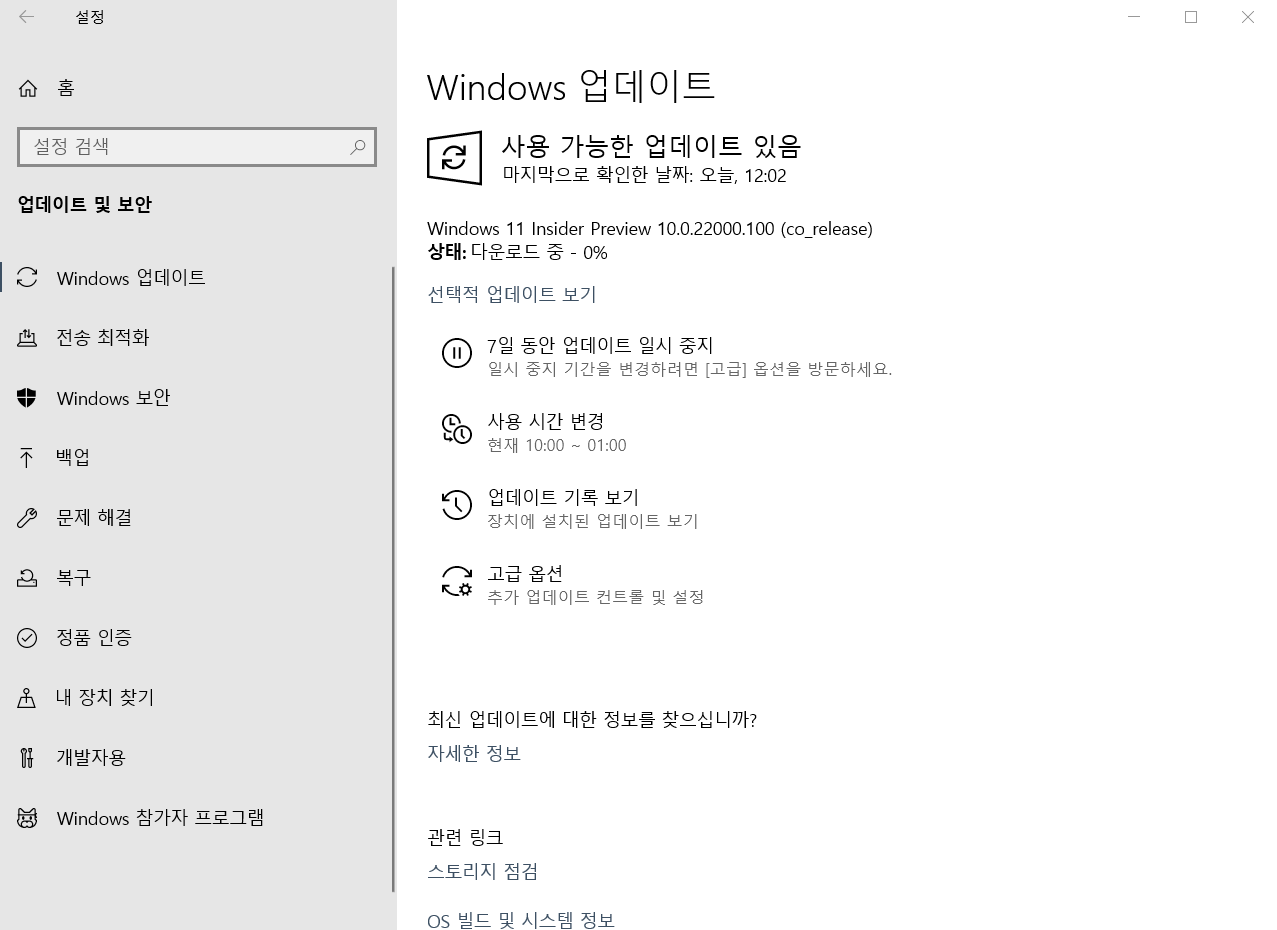Click the wrench icon for 문제 해결
This screenshot has height=930, width=1277.
pyautogui.click(x=27, y=518)
